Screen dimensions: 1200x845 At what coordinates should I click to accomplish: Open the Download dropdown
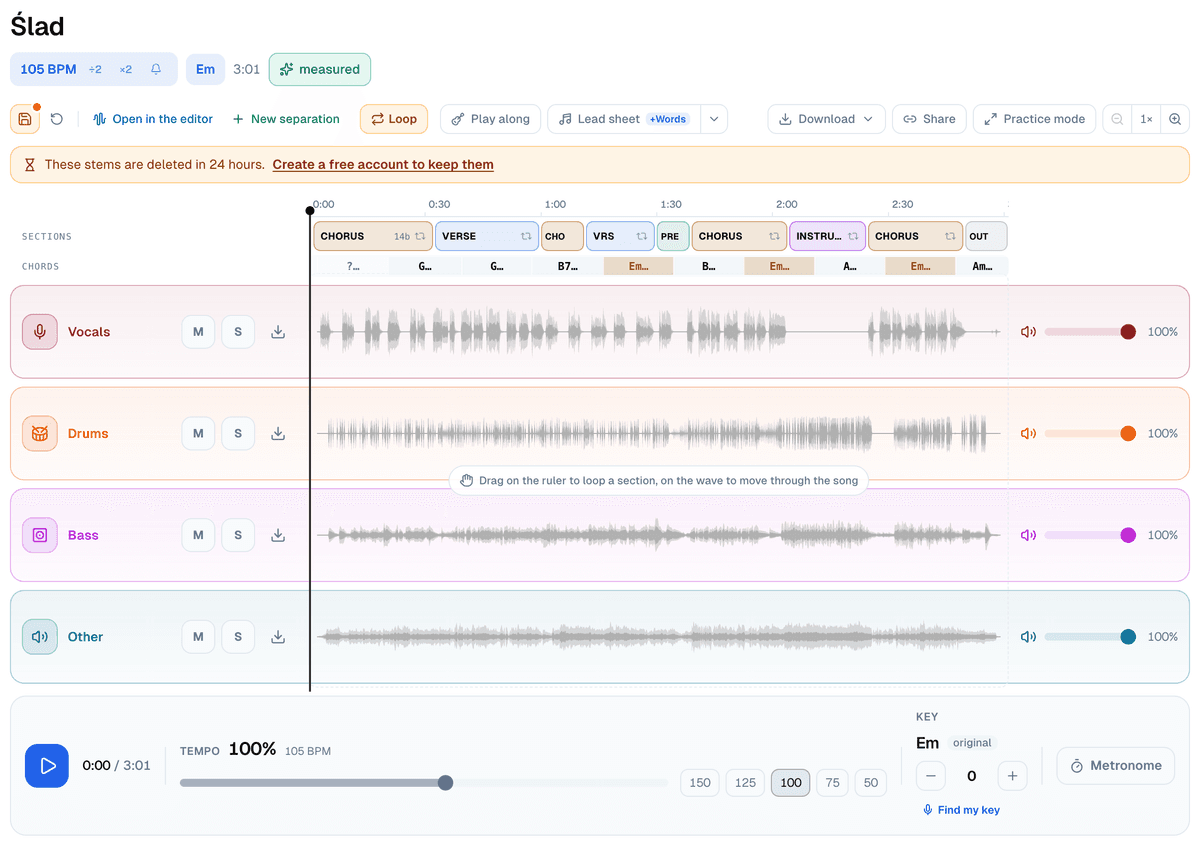(x=826, y=119)
